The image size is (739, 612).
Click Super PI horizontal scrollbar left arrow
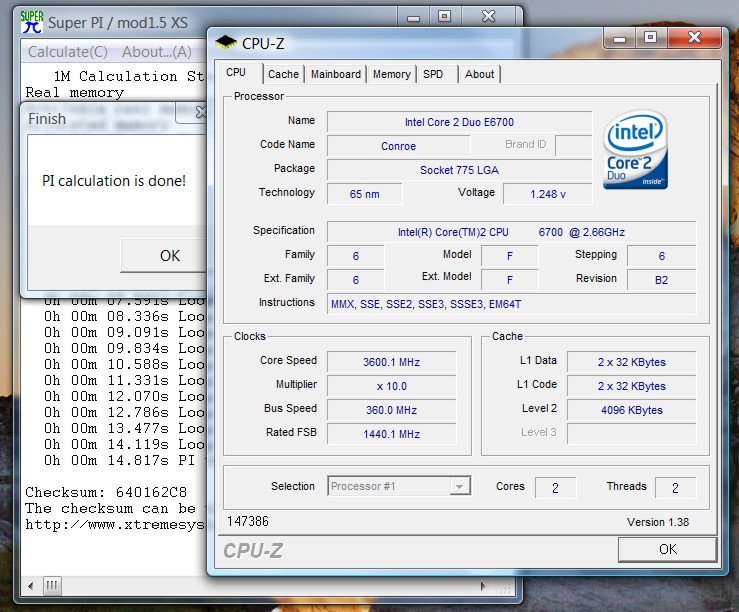(31, 586)
